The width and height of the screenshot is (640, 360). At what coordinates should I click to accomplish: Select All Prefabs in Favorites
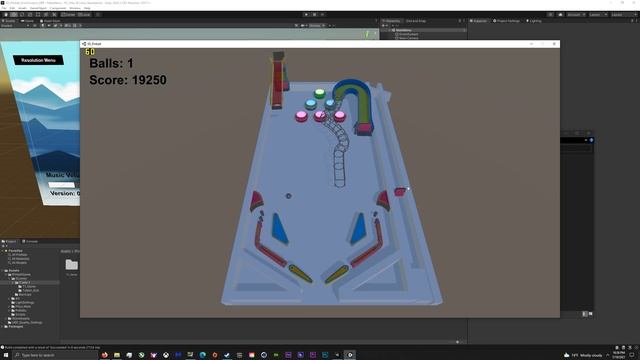pyautogui.click(x=19, y=255)
